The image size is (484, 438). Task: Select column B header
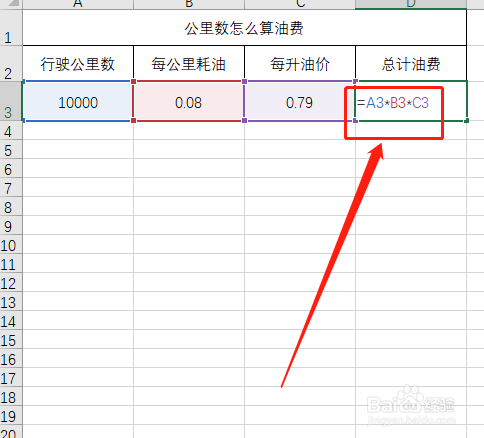click(x=189, y=4)
